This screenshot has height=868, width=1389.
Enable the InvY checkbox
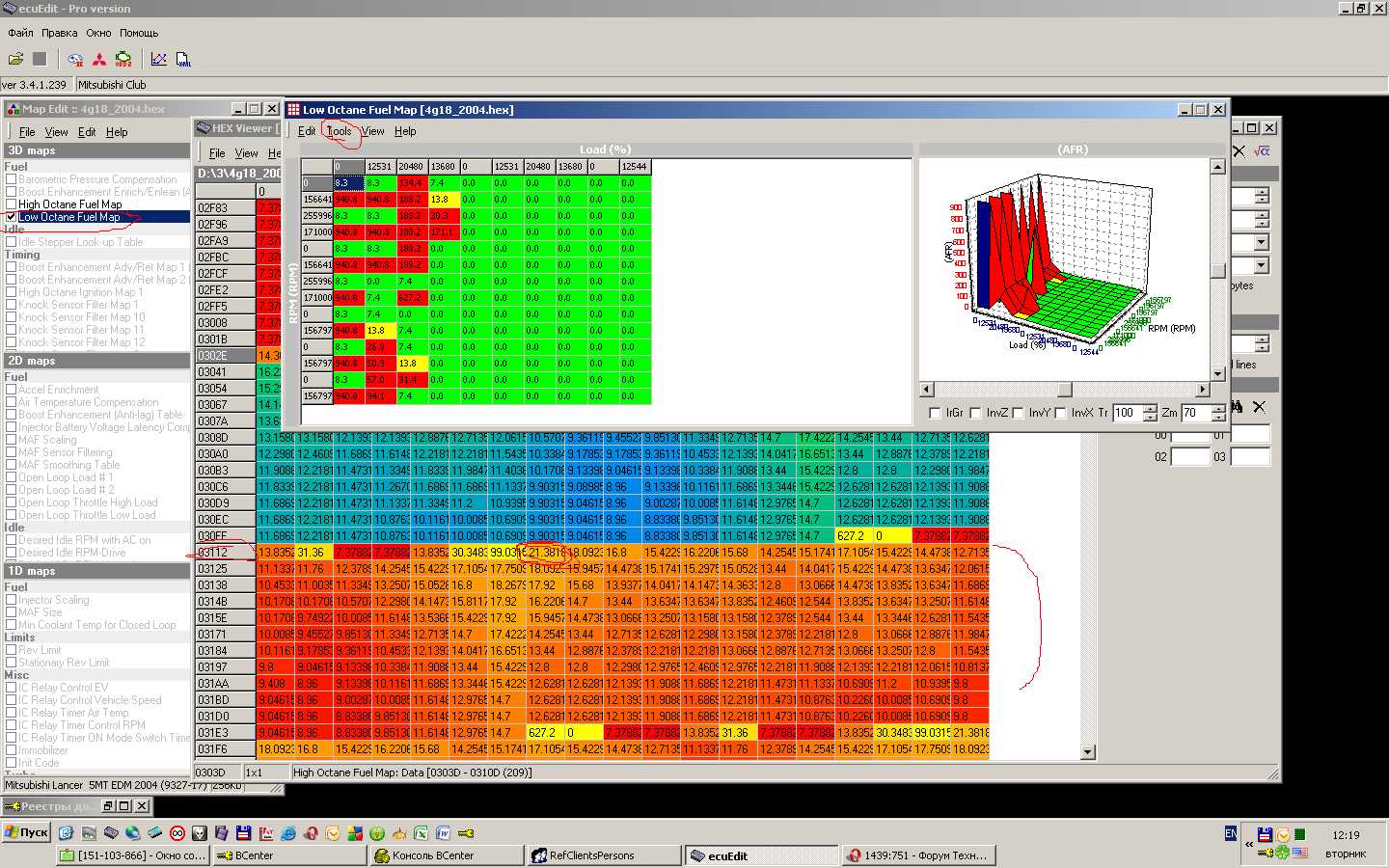pyautogui.click(x=1018, y=413)
